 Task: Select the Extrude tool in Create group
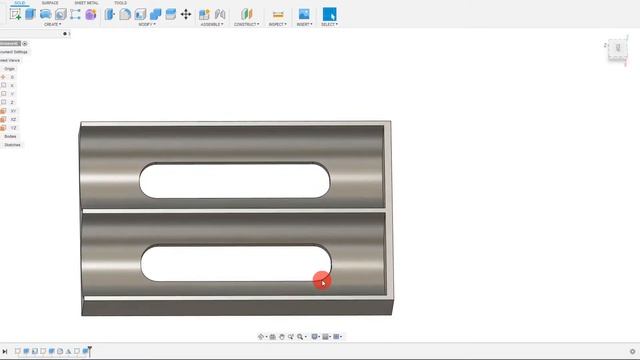pos(31,14)
